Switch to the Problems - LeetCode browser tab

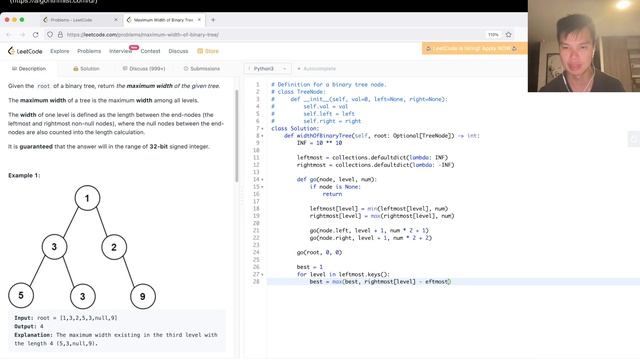click(x=81, y=20)
